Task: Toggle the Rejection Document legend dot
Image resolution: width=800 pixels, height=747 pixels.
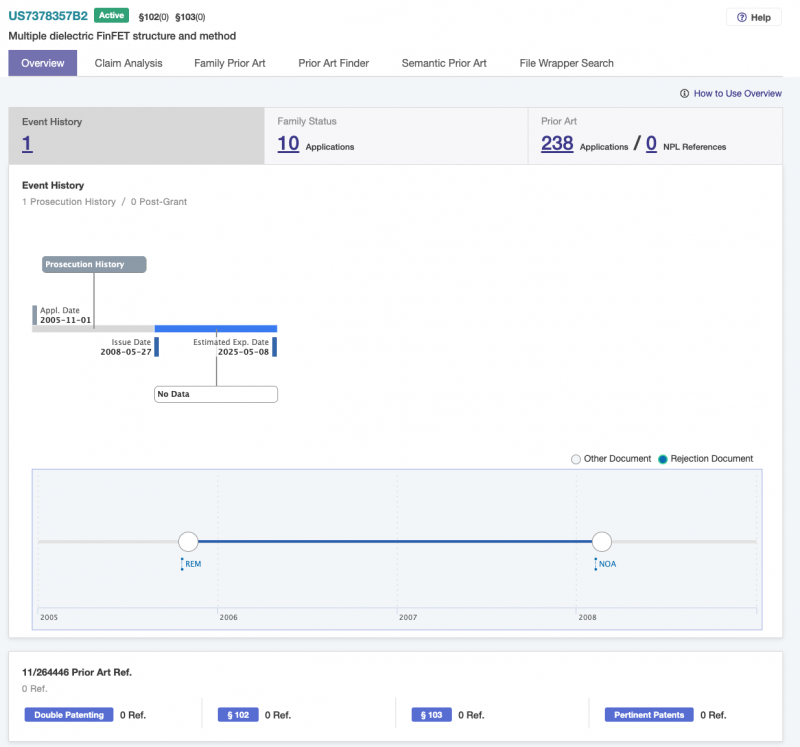Action: [663, 459]
